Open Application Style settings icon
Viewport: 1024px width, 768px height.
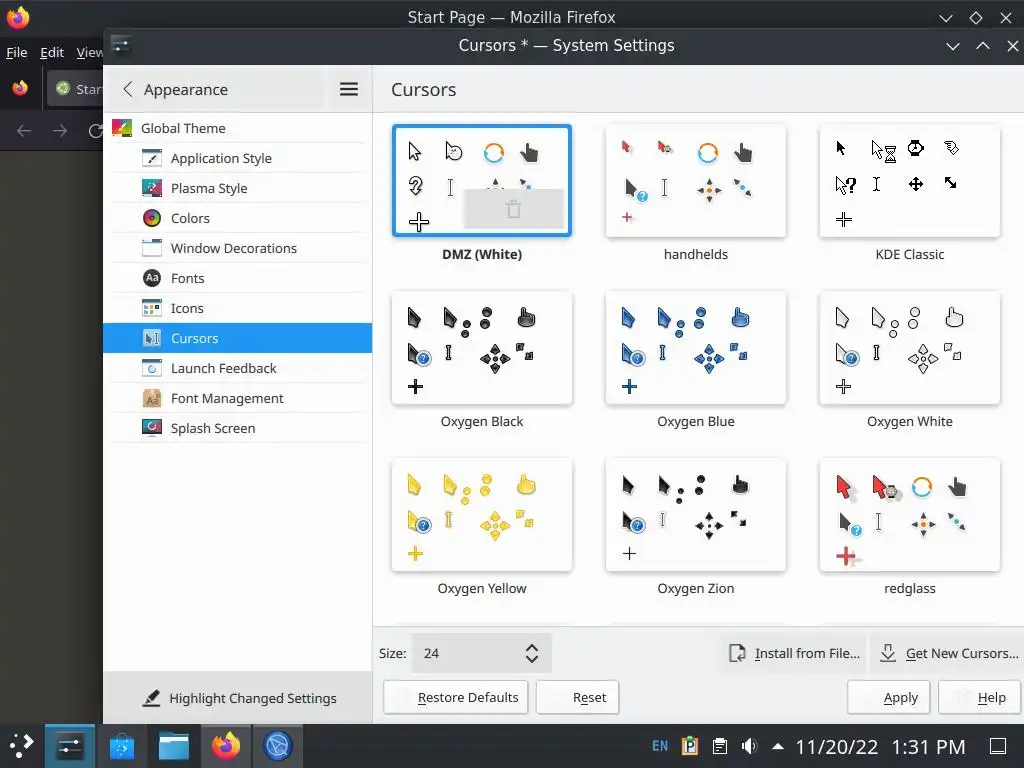coord(152,158)
